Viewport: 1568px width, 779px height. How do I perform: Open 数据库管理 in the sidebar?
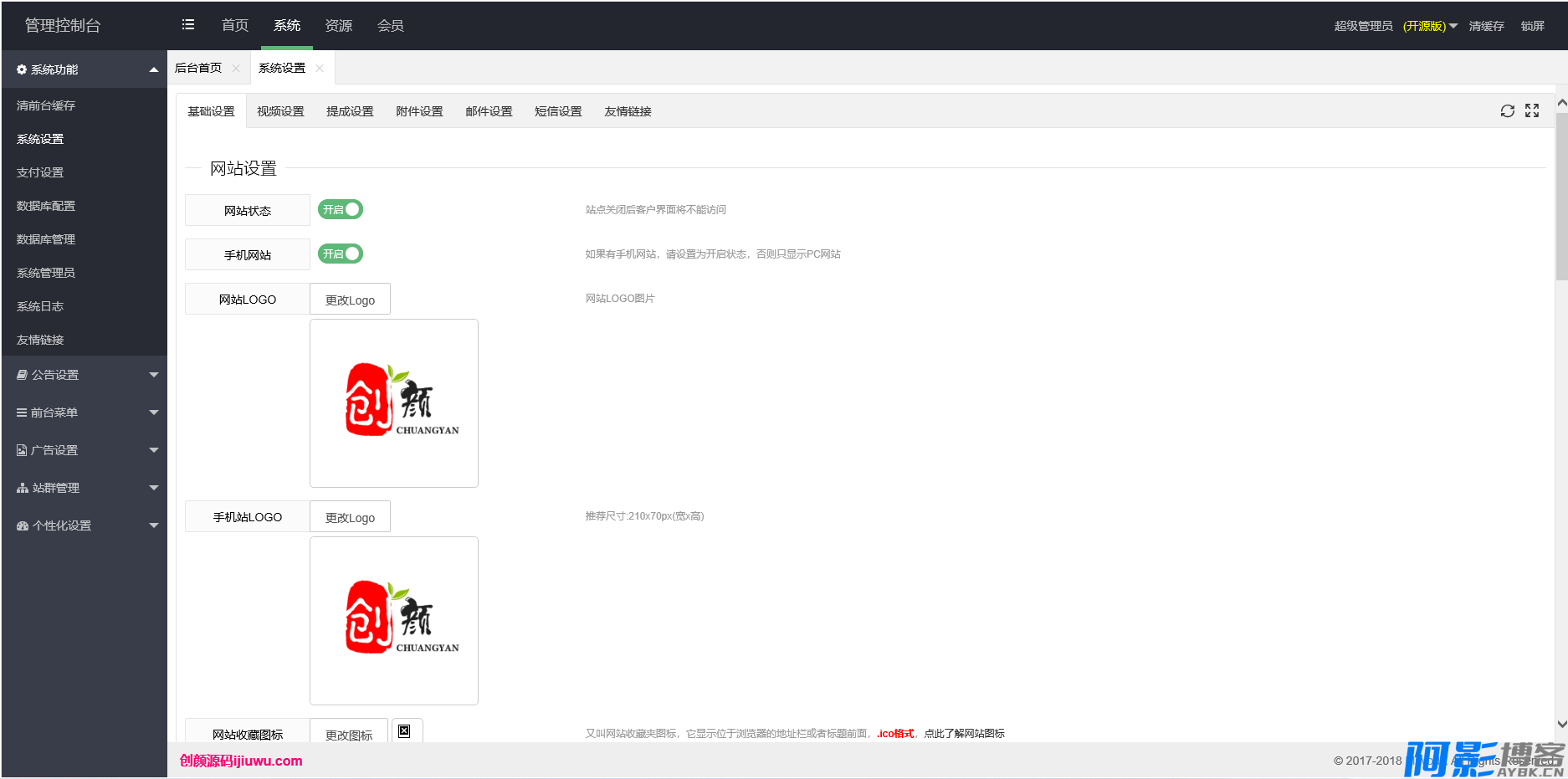[84, 239]
